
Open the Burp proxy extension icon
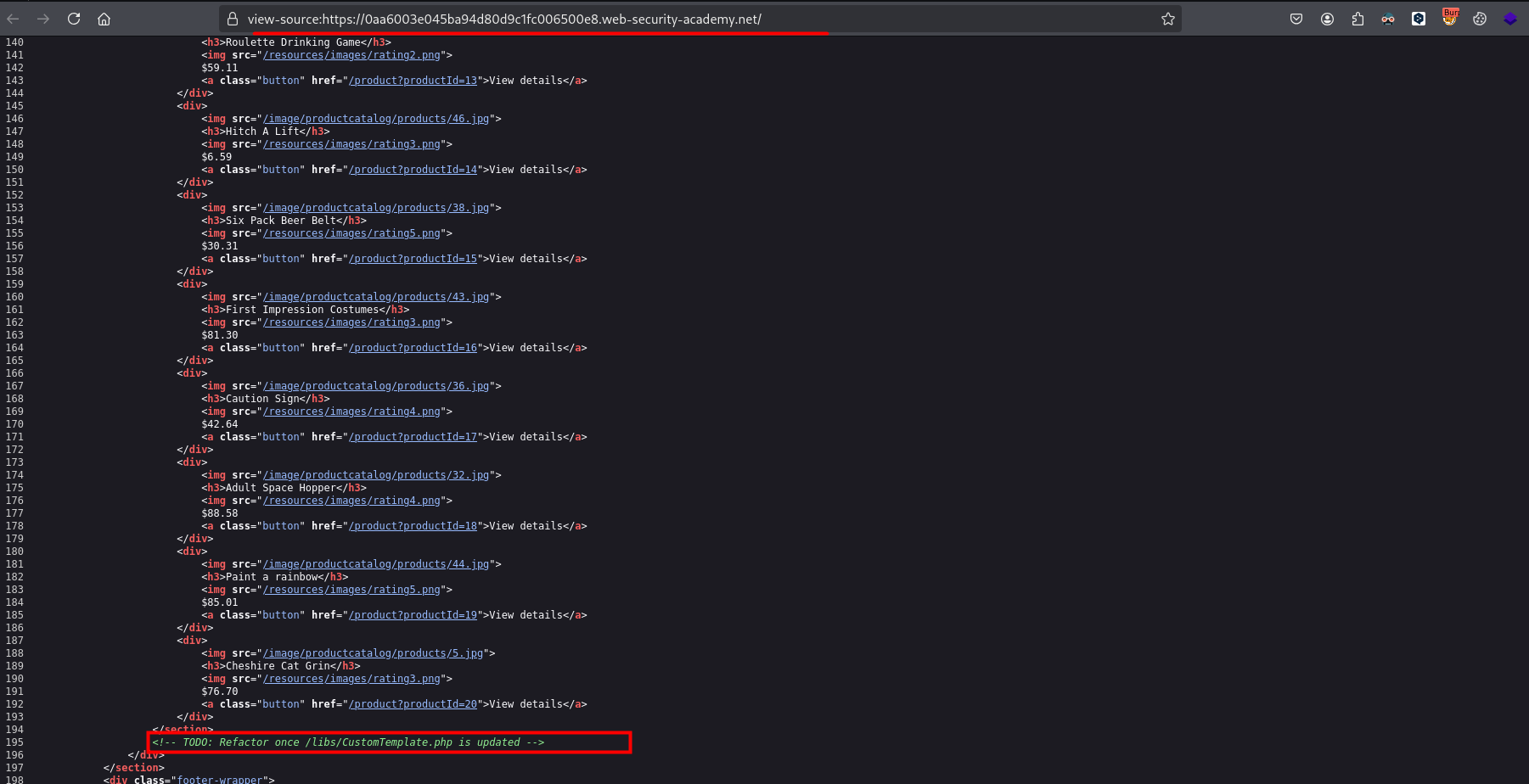point(1449,18)
